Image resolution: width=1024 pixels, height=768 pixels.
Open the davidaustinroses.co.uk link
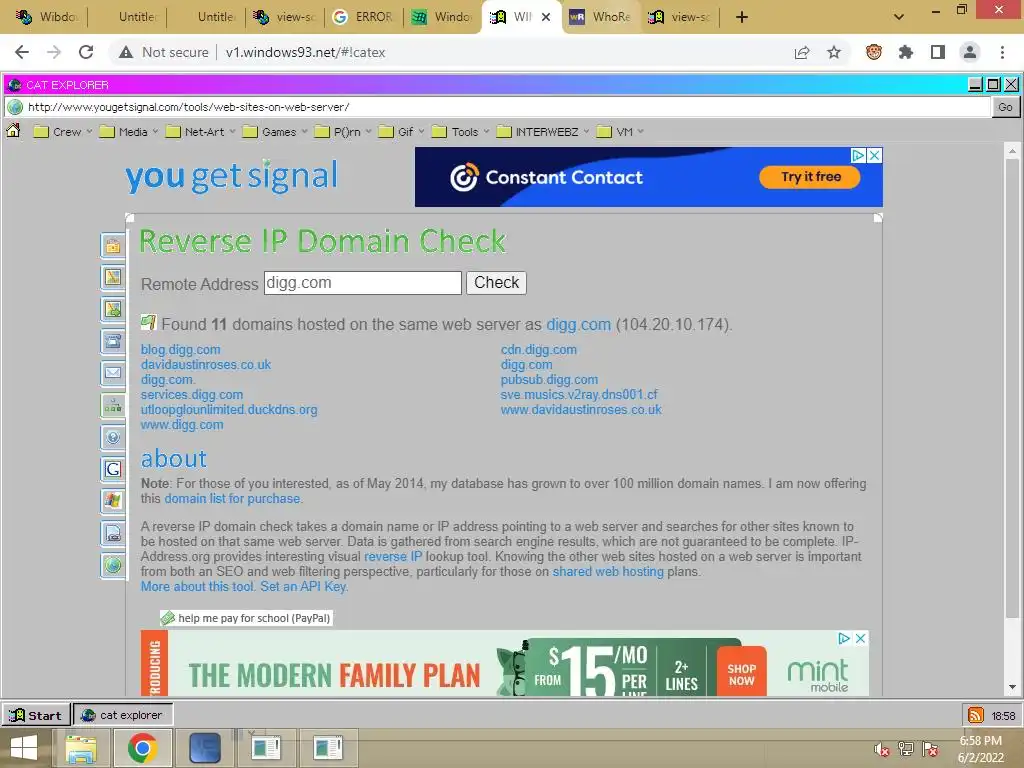click(x=206, y=364)
